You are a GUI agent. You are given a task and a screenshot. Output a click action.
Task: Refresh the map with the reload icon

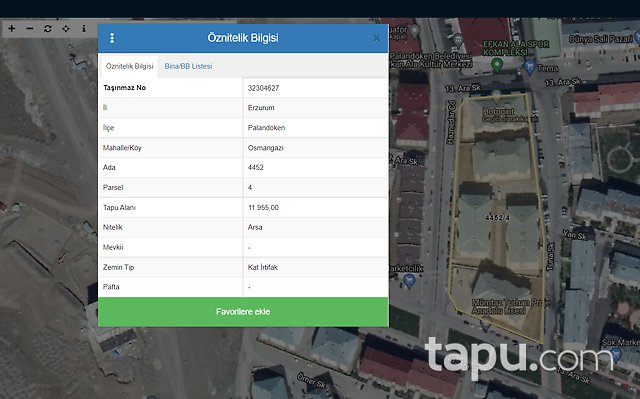(48, 29)
